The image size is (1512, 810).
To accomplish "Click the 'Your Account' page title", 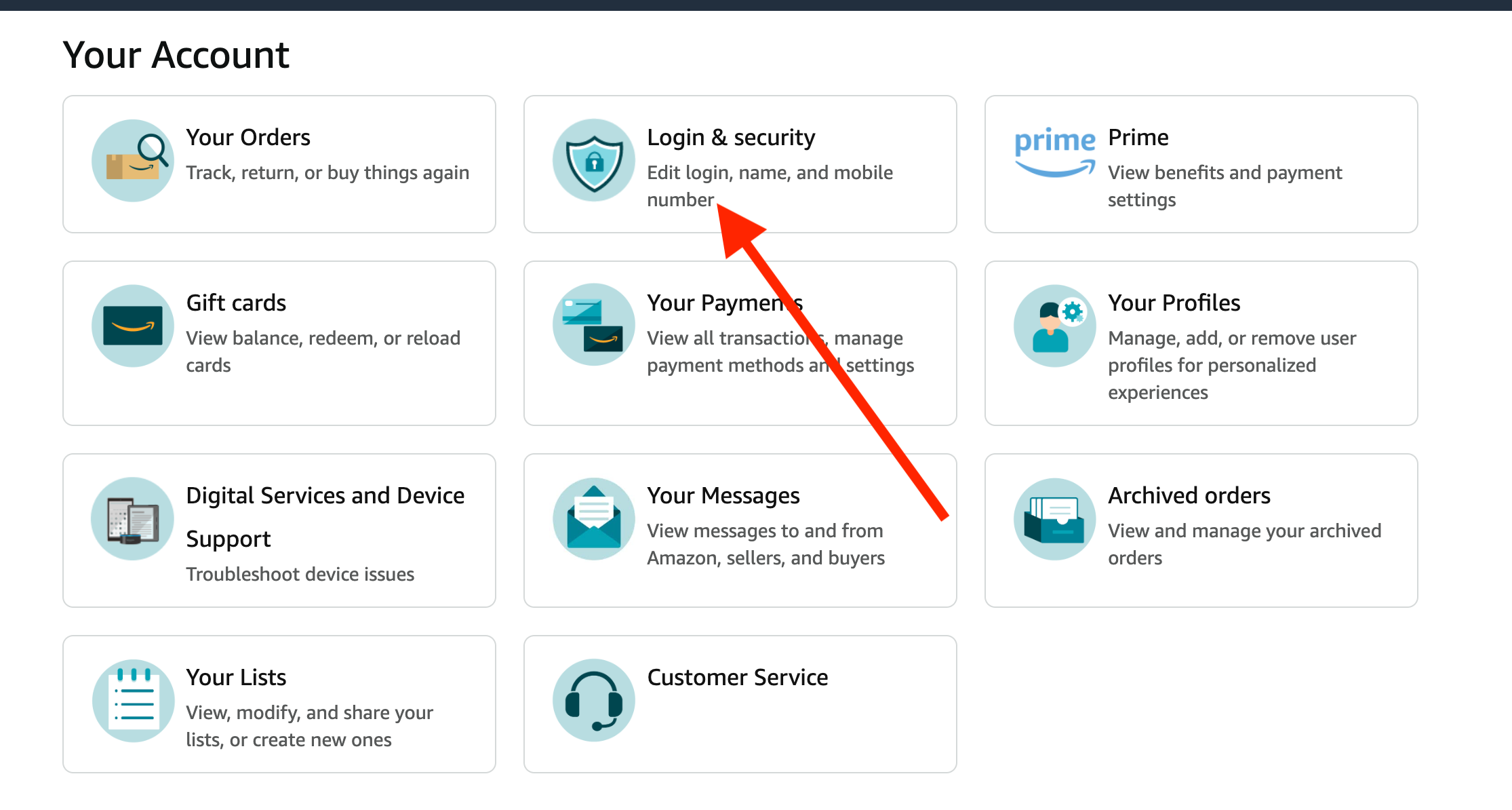I will coord(176,55).
